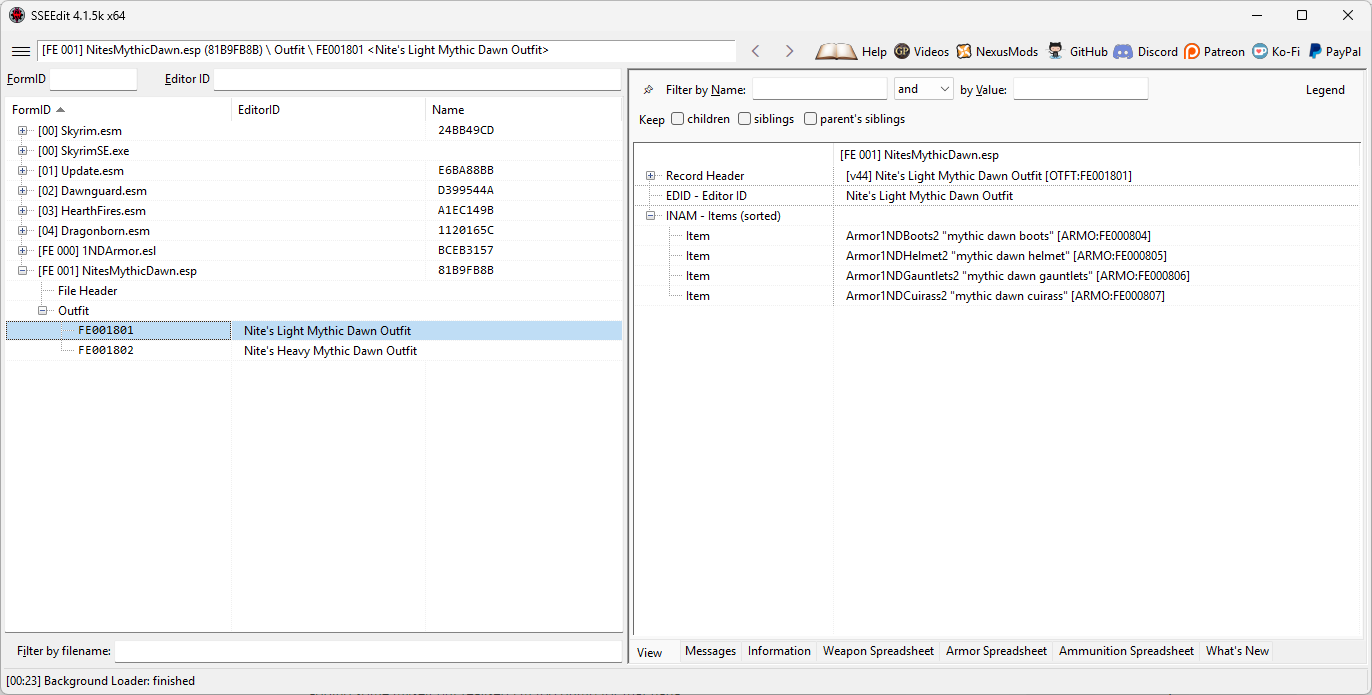Navigate back with left arrow
This screenshot has height=695, width=1372.
(x=756, y=51)
